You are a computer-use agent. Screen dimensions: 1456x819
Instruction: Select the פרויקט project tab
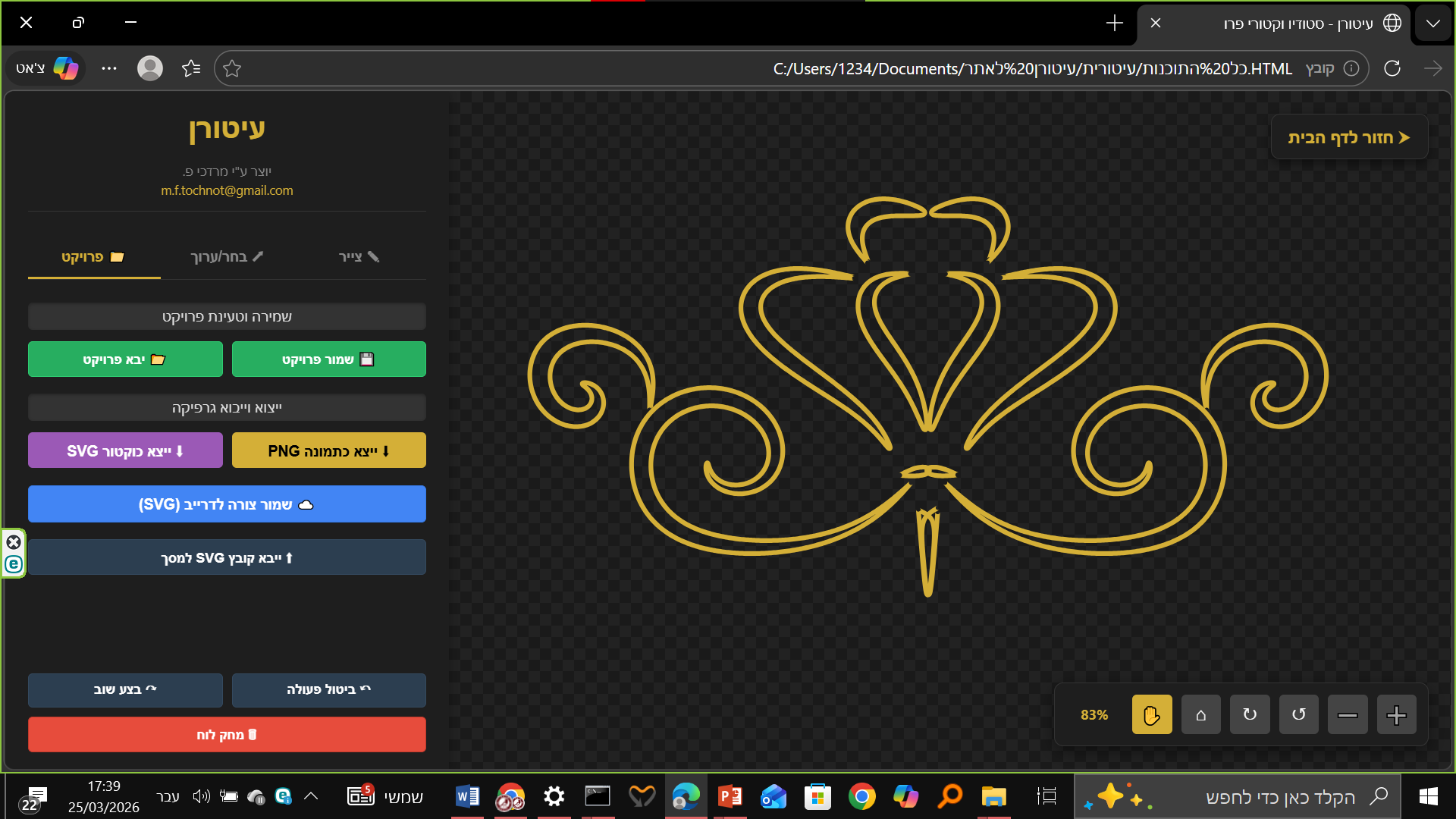93,257
